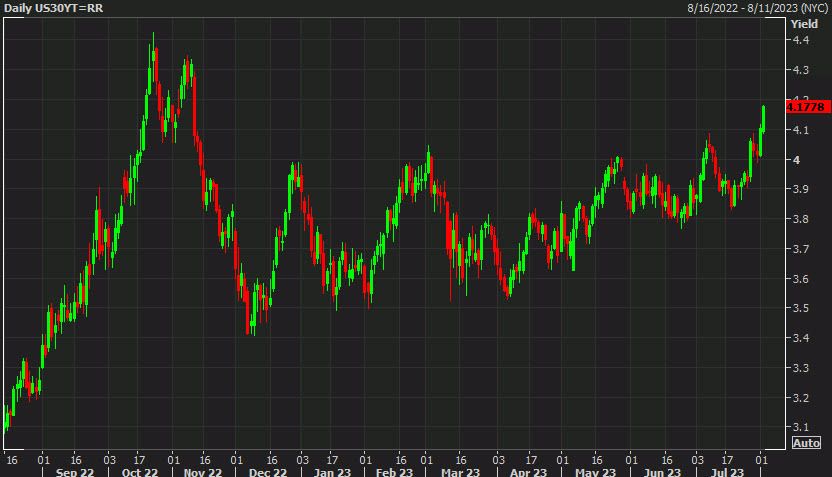
Task: Click the Auto scale button
Action: click(806, 442)
